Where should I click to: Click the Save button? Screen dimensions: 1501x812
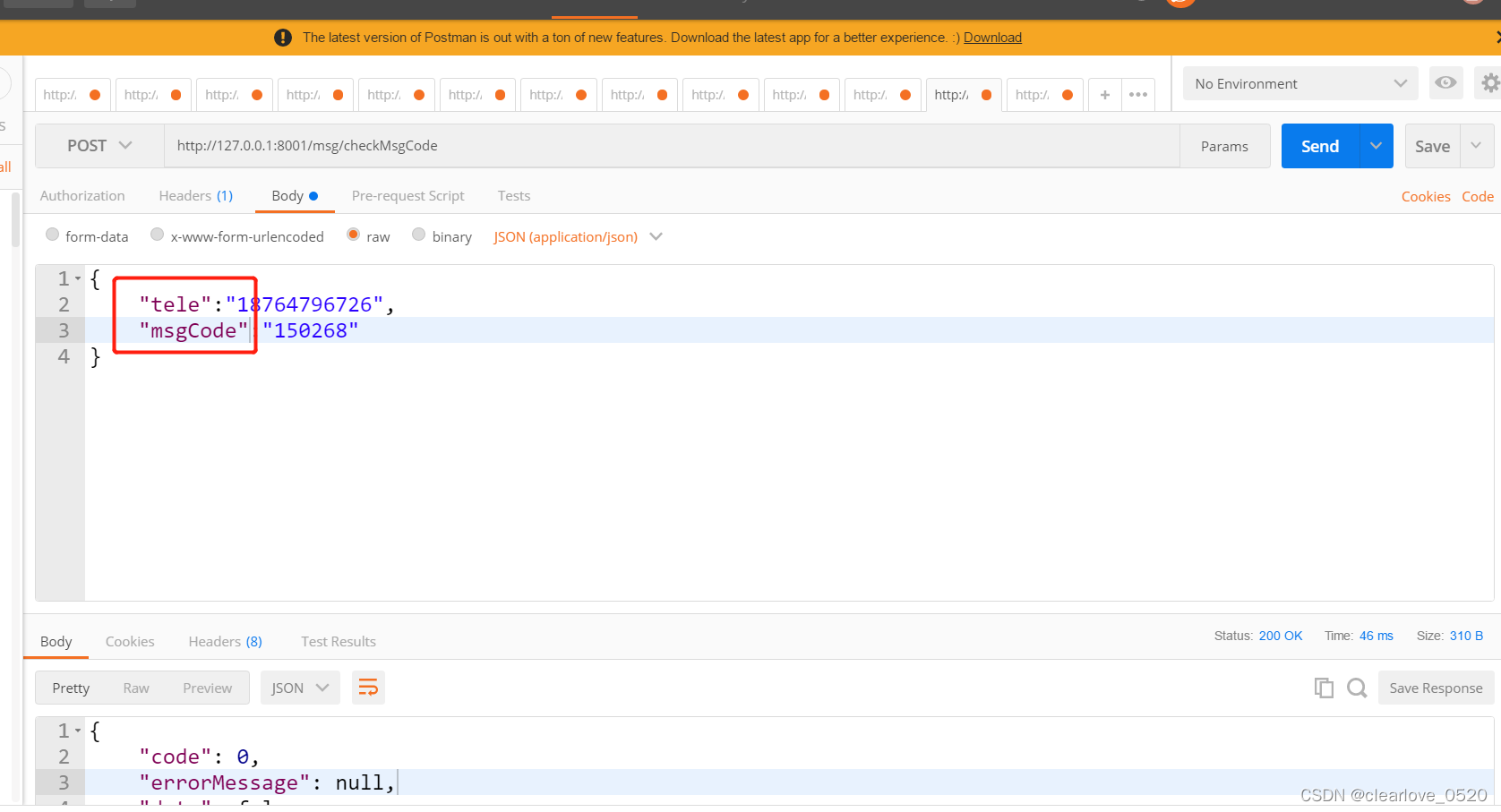(1432, 146)
